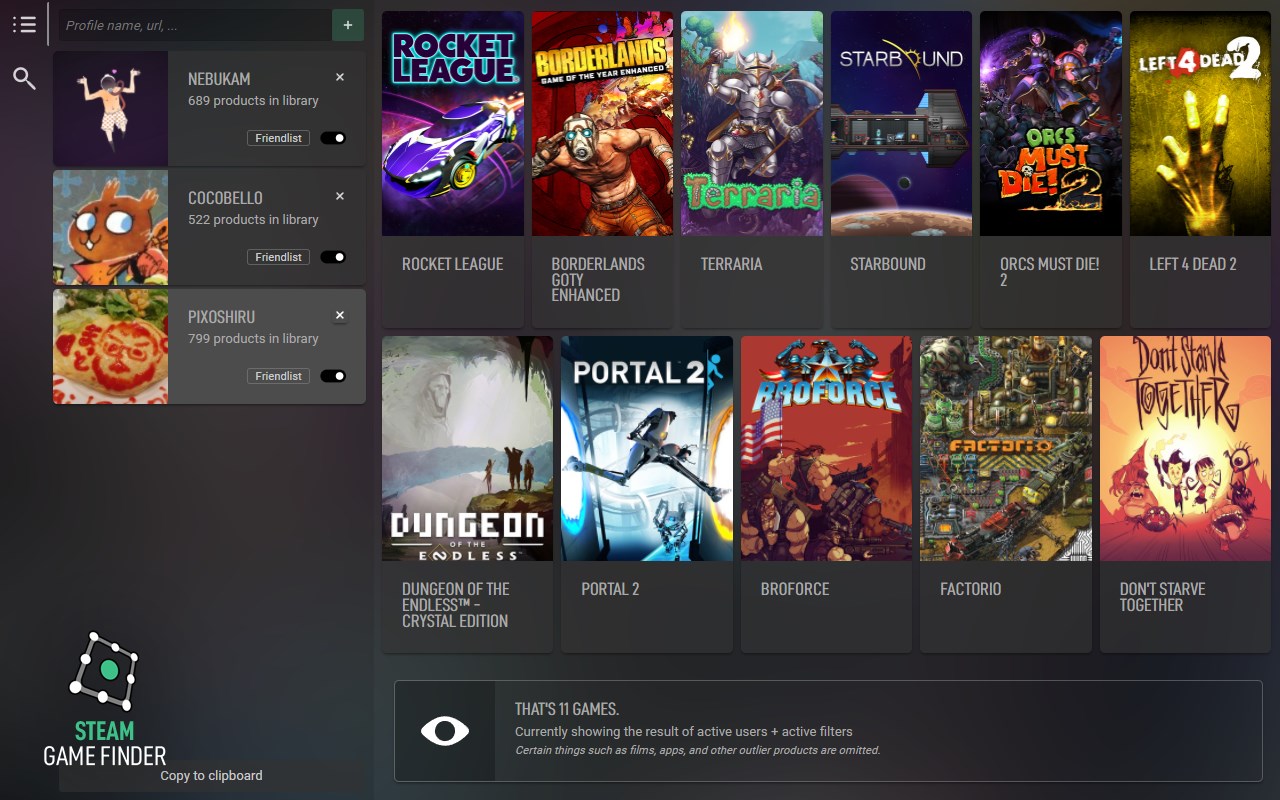Remove the PIXOSHIRU profile

tap(340, 315)
